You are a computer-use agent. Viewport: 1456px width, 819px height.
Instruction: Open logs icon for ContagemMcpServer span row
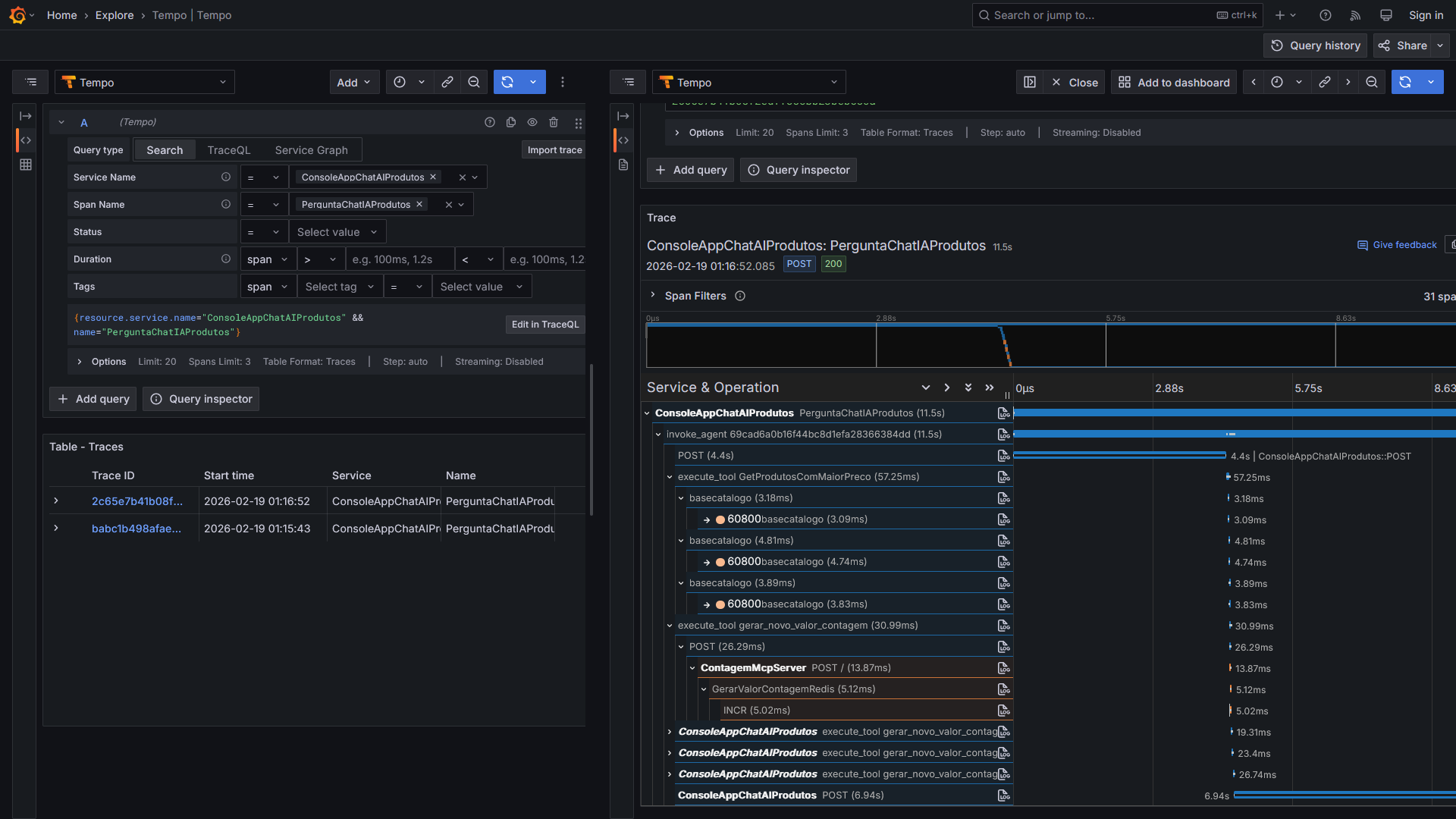pyautogui.click(x=1003, y=668)
